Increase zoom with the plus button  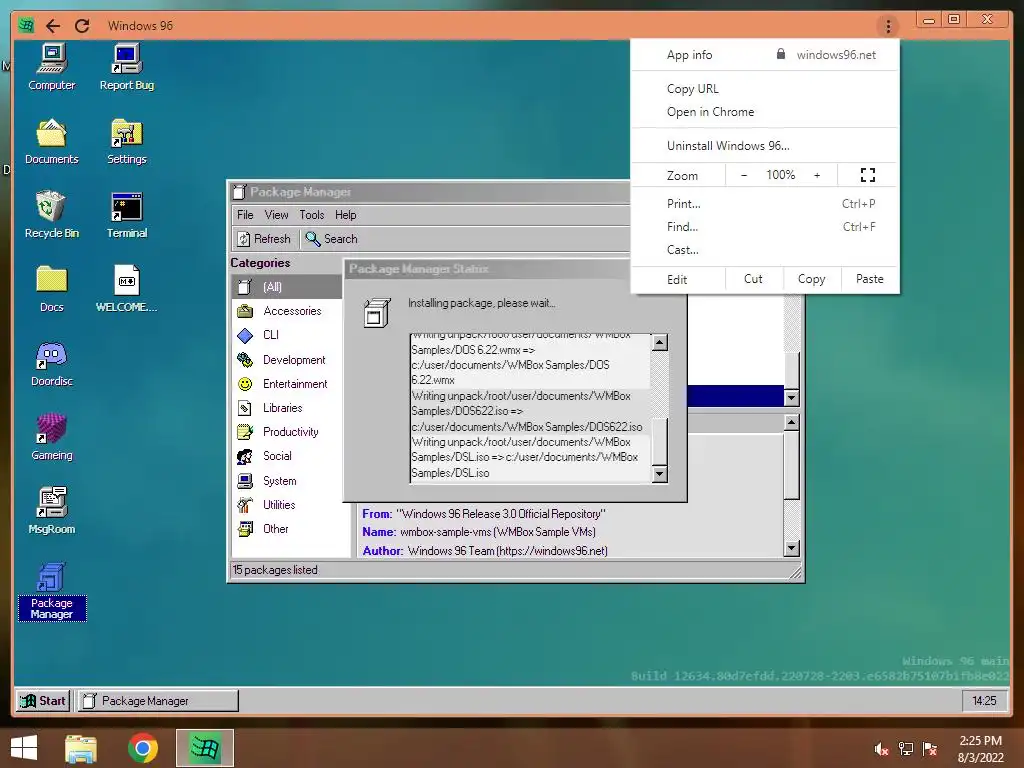point(817,175)
